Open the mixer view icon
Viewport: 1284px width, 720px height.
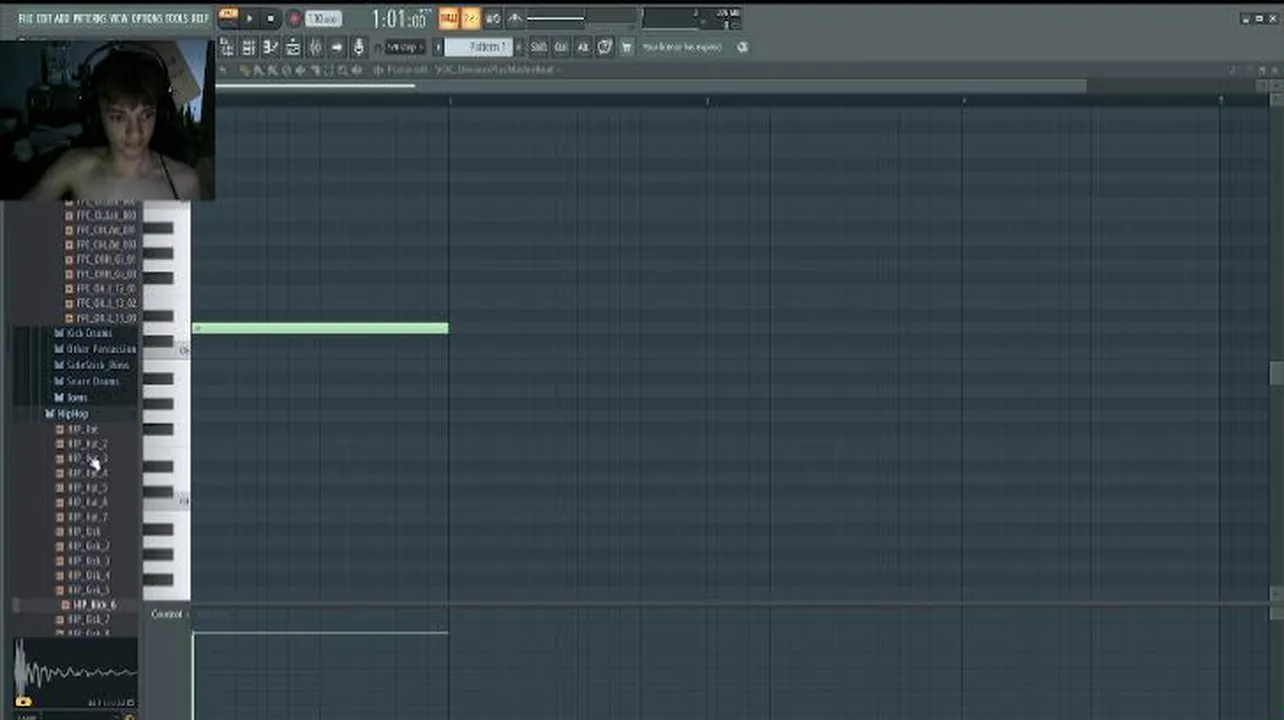click(315, 47)
